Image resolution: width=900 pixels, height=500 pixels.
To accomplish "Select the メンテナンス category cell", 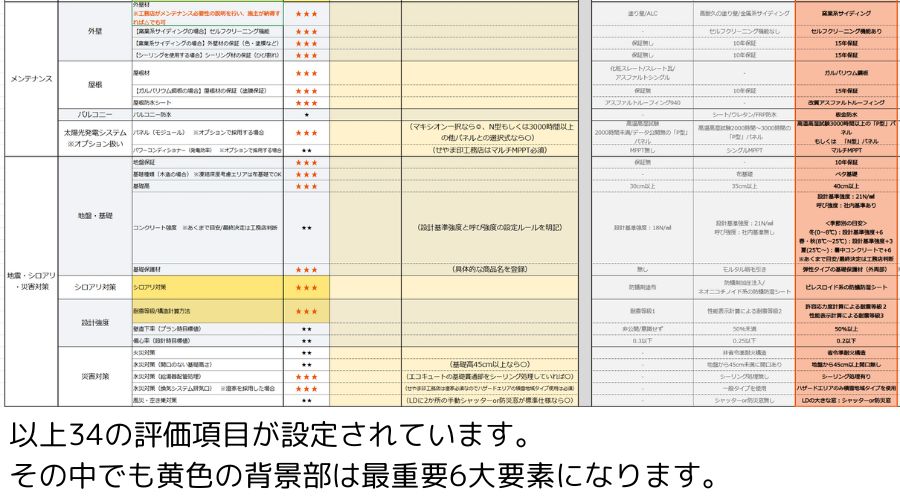I will pos(31,79).
